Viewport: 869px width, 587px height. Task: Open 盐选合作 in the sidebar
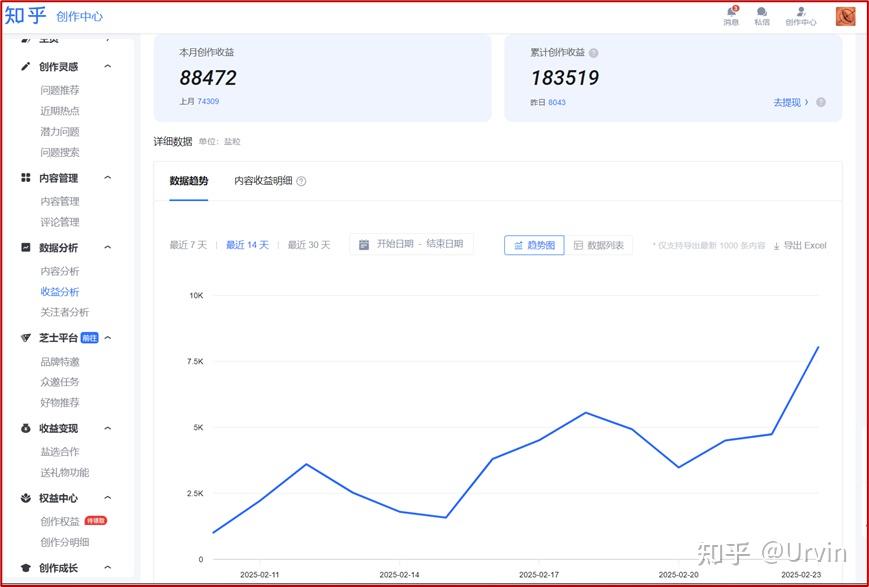pos(60,452)
